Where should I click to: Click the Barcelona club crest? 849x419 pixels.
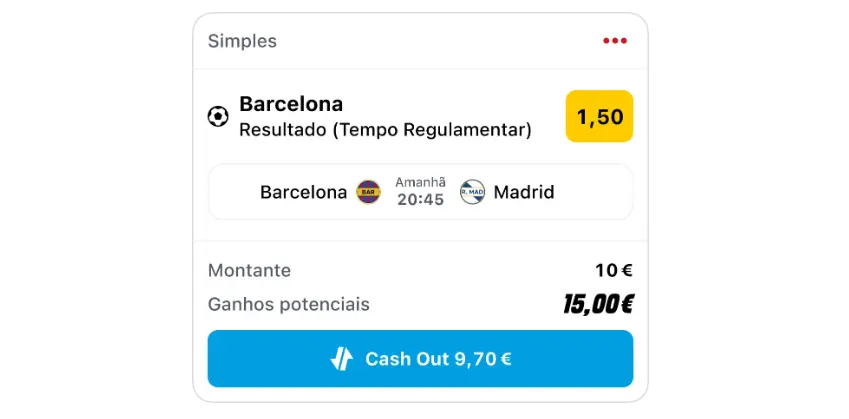369,192
